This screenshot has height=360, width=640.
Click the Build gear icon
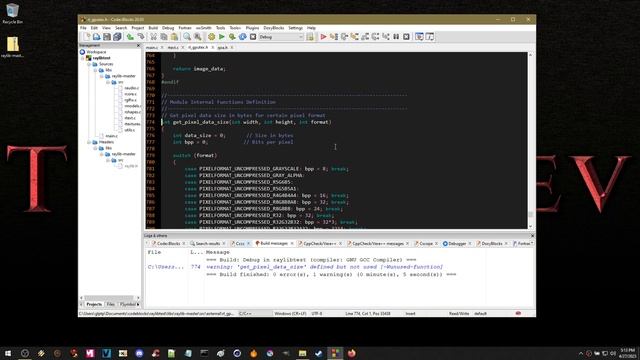click(211, 37)
